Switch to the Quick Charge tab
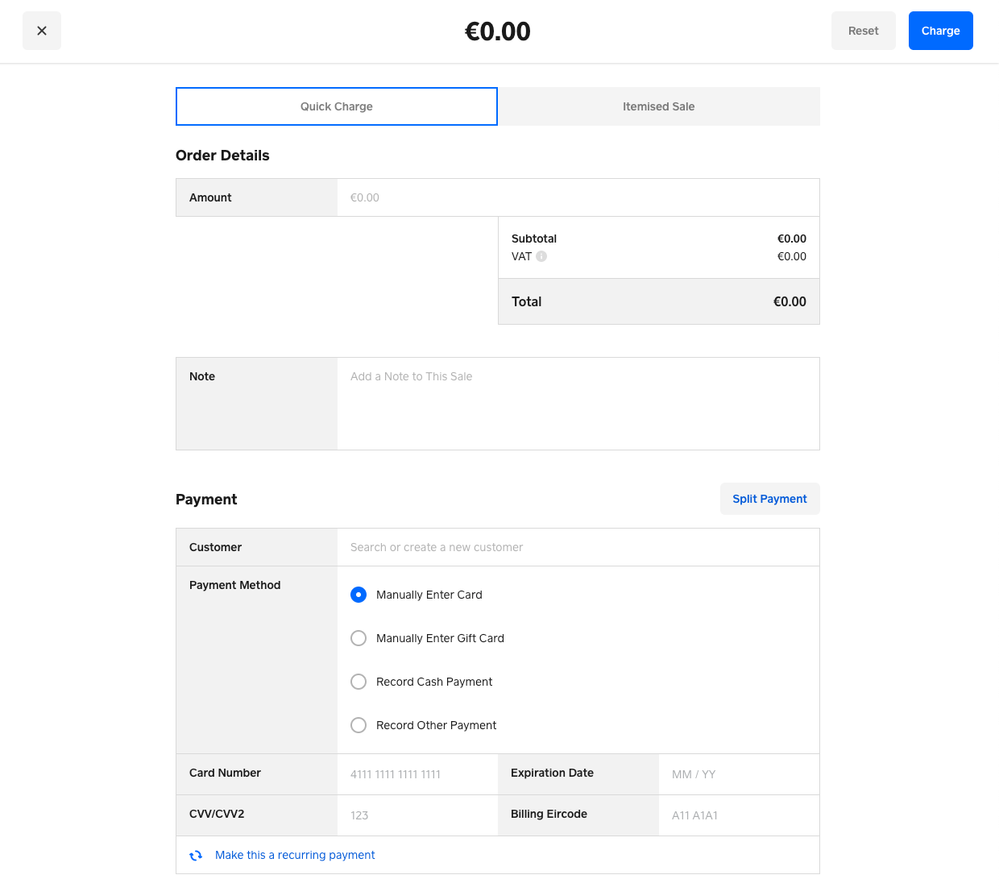Viewport: 999px width, 896px height. point(336,107)
